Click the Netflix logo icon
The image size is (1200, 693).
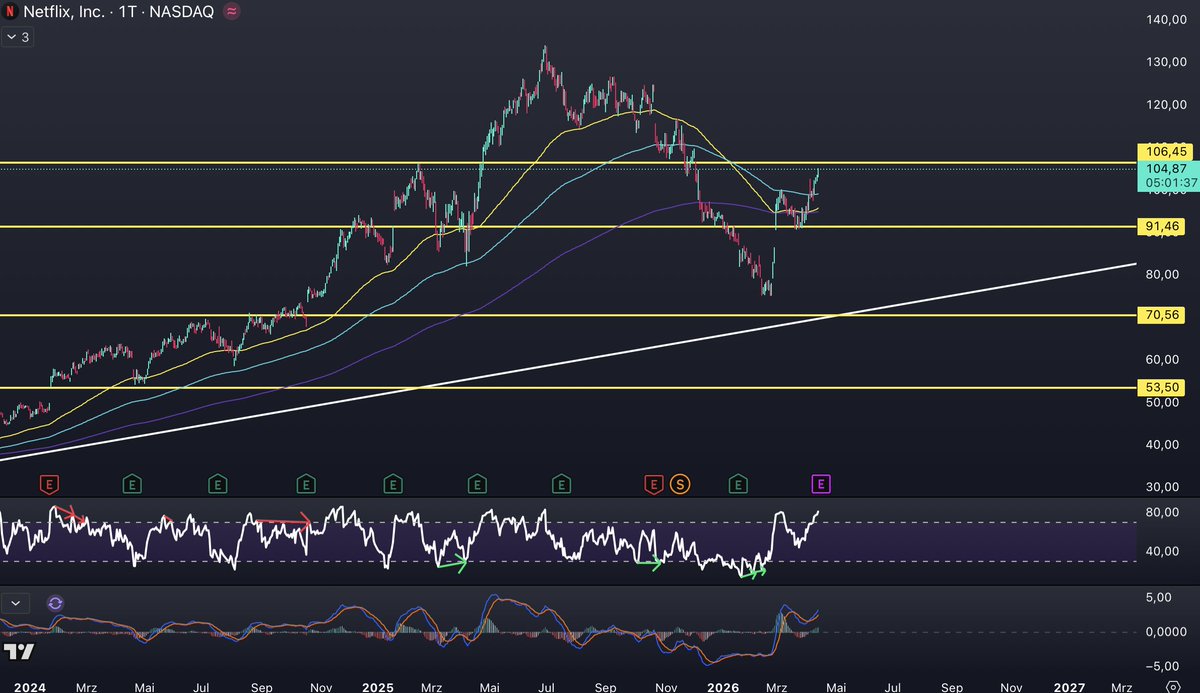click(x=9, y=11)
